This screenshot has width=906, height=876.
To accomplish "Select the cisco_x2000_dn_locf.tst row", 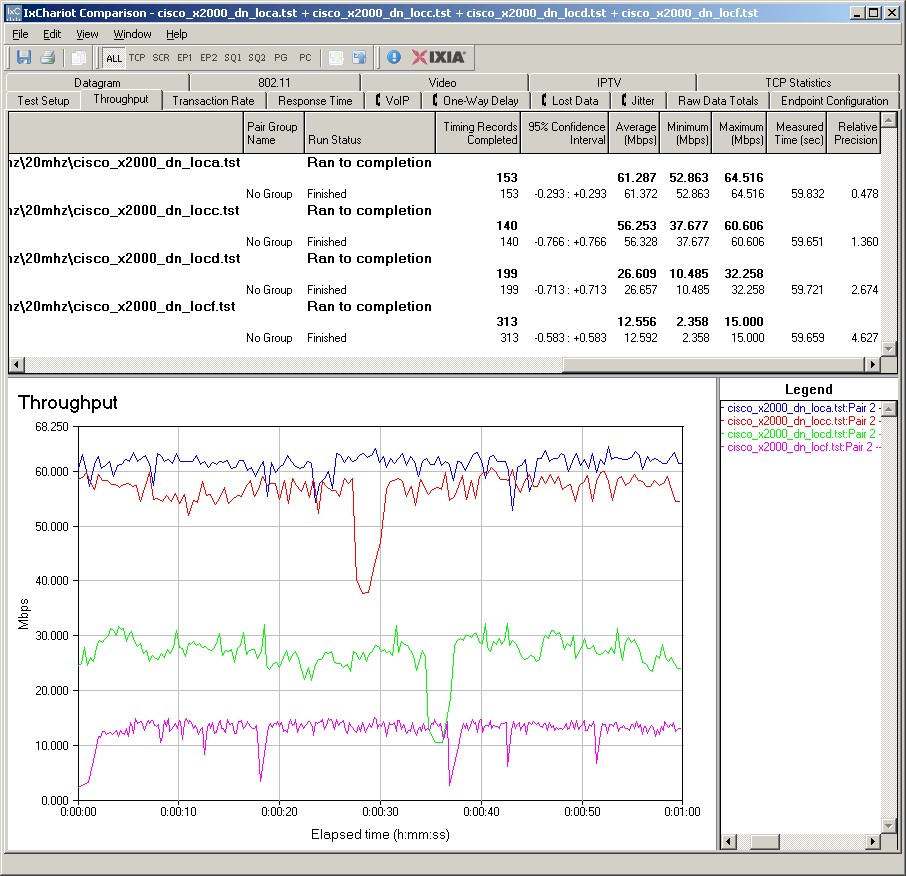I will [x=444, y=306].
